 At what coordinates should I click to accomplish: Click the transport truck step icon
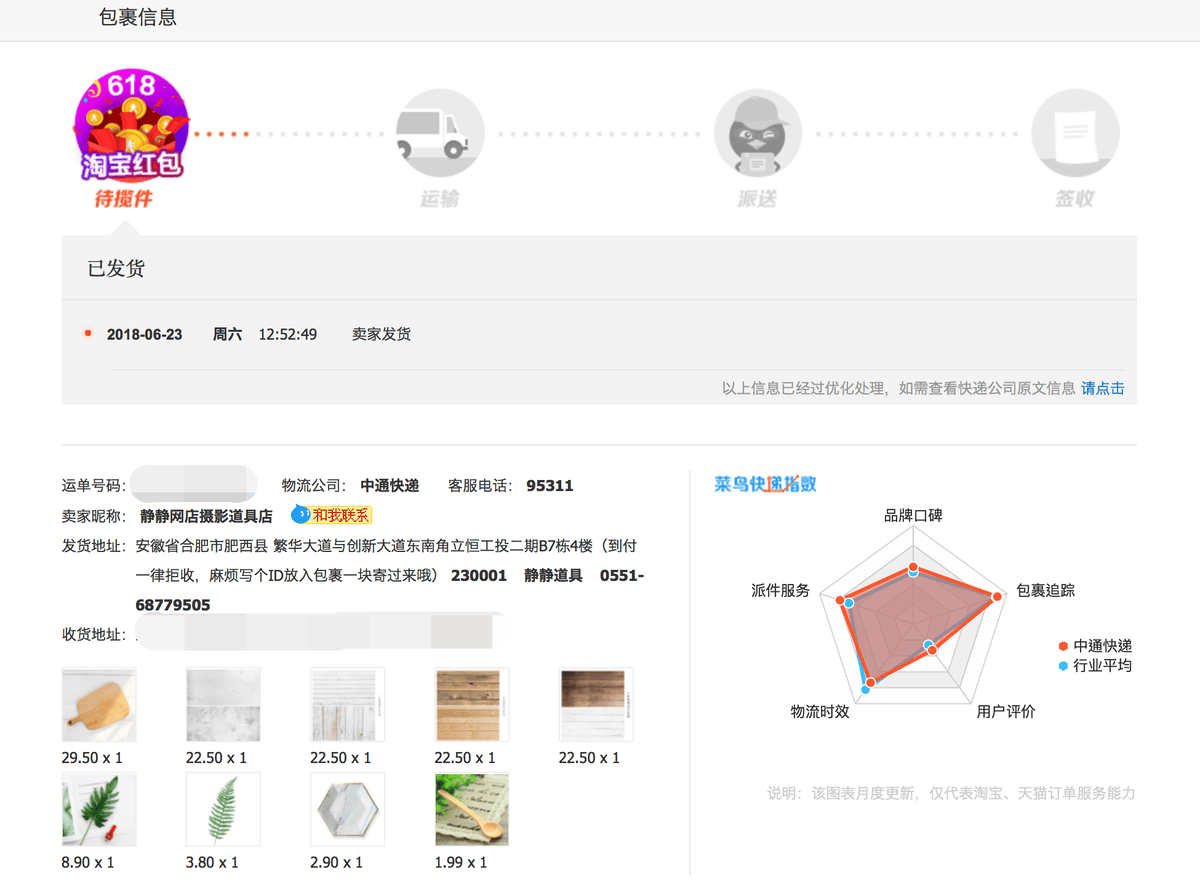click(440, 133)
